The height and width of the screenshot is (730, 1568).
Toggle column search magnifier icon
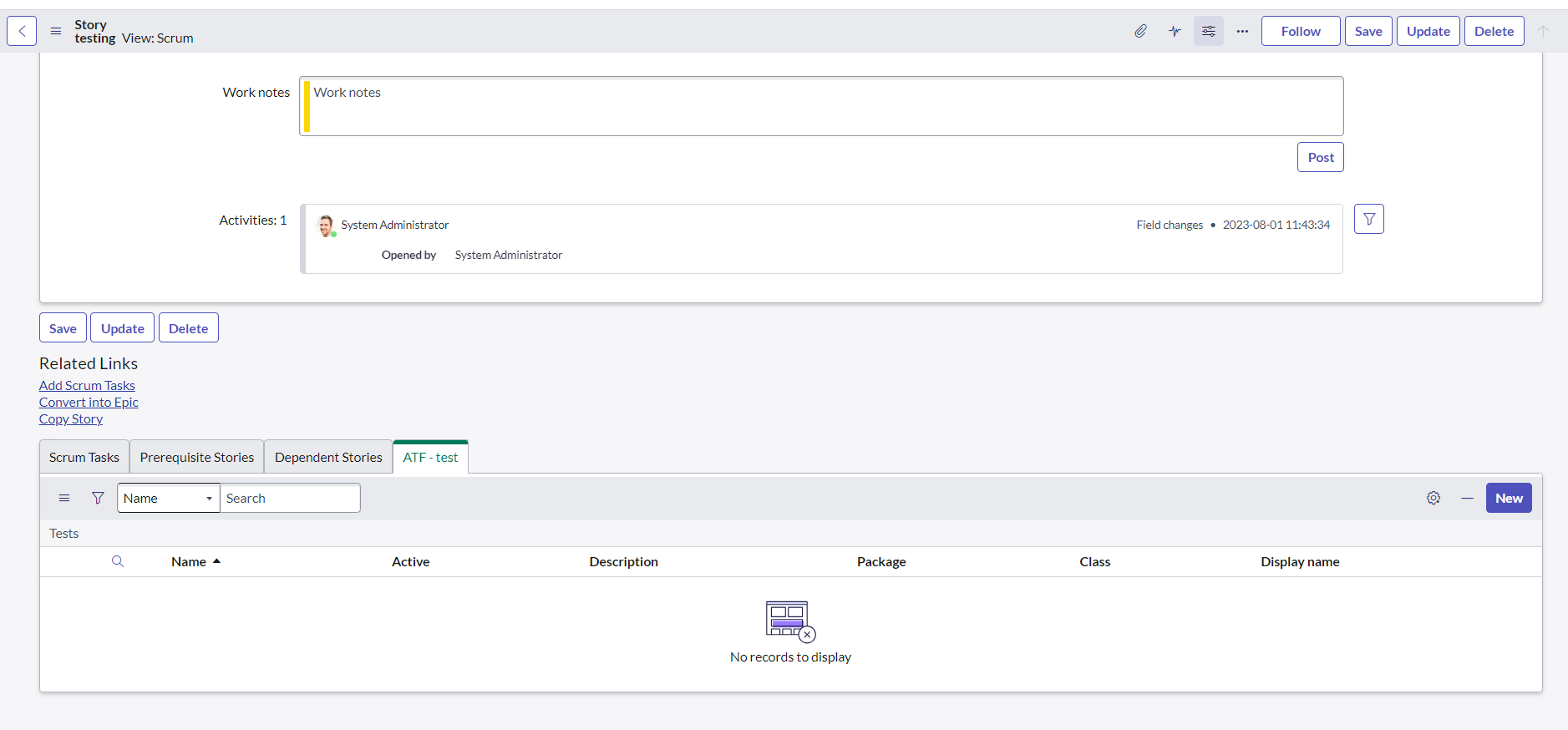118,561
